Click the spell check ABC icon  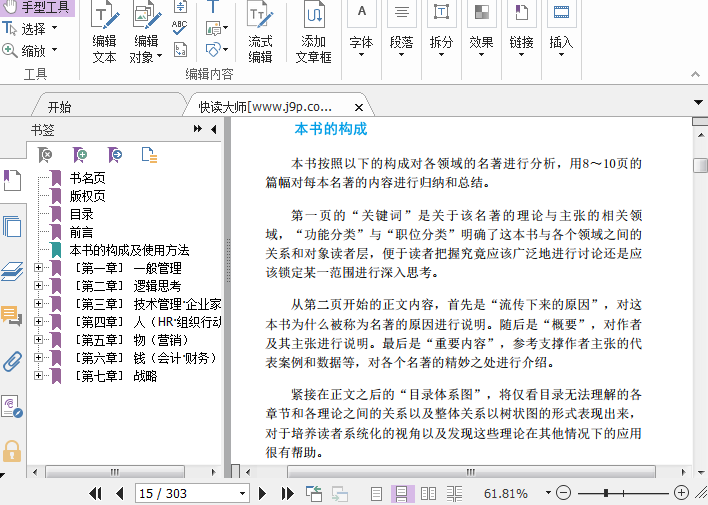point(180,28)
